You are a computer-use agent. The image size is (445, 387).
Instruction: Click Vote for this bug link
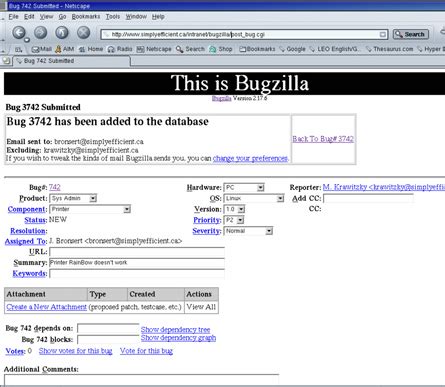(146, 351)
